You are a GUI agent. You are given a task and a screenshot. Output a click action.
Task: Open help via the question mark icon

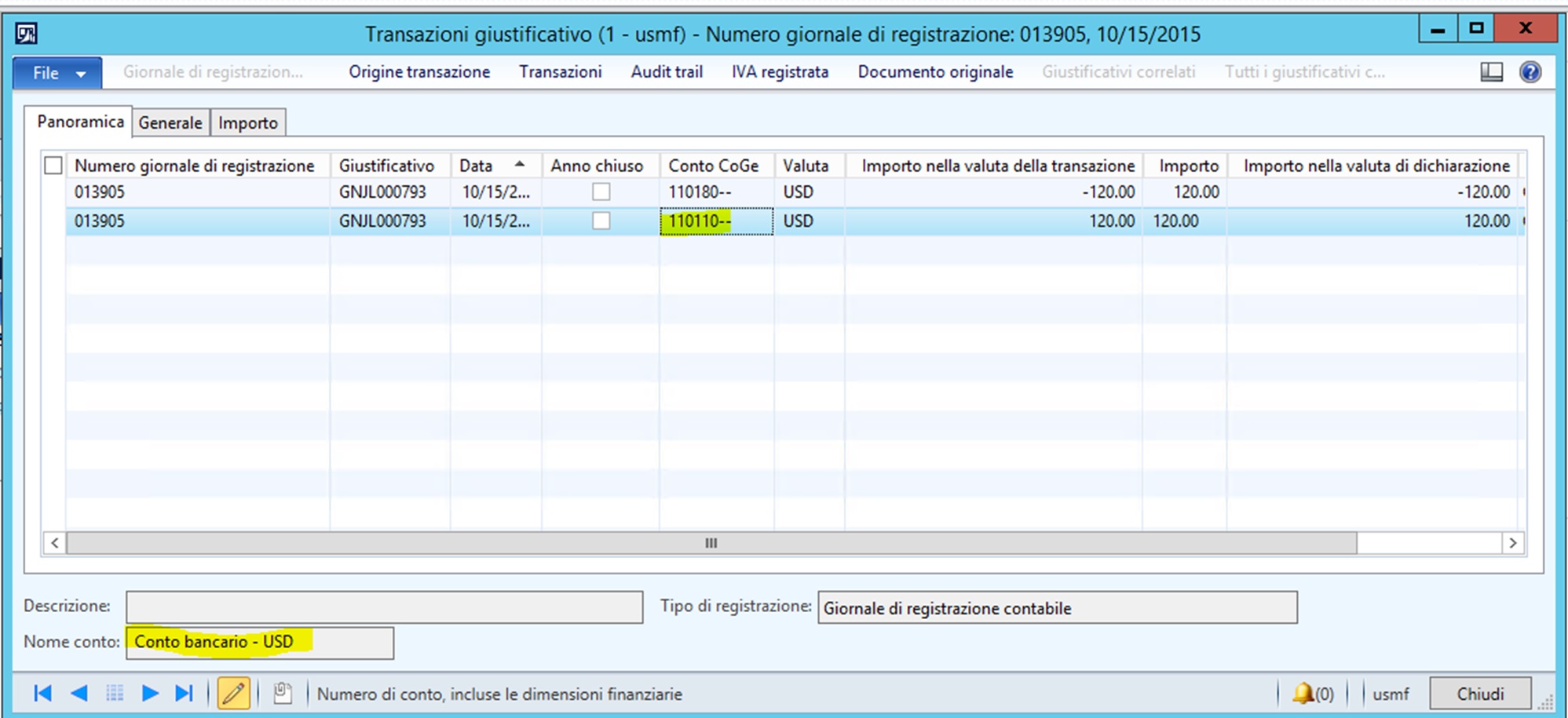tap(1530, 72)
